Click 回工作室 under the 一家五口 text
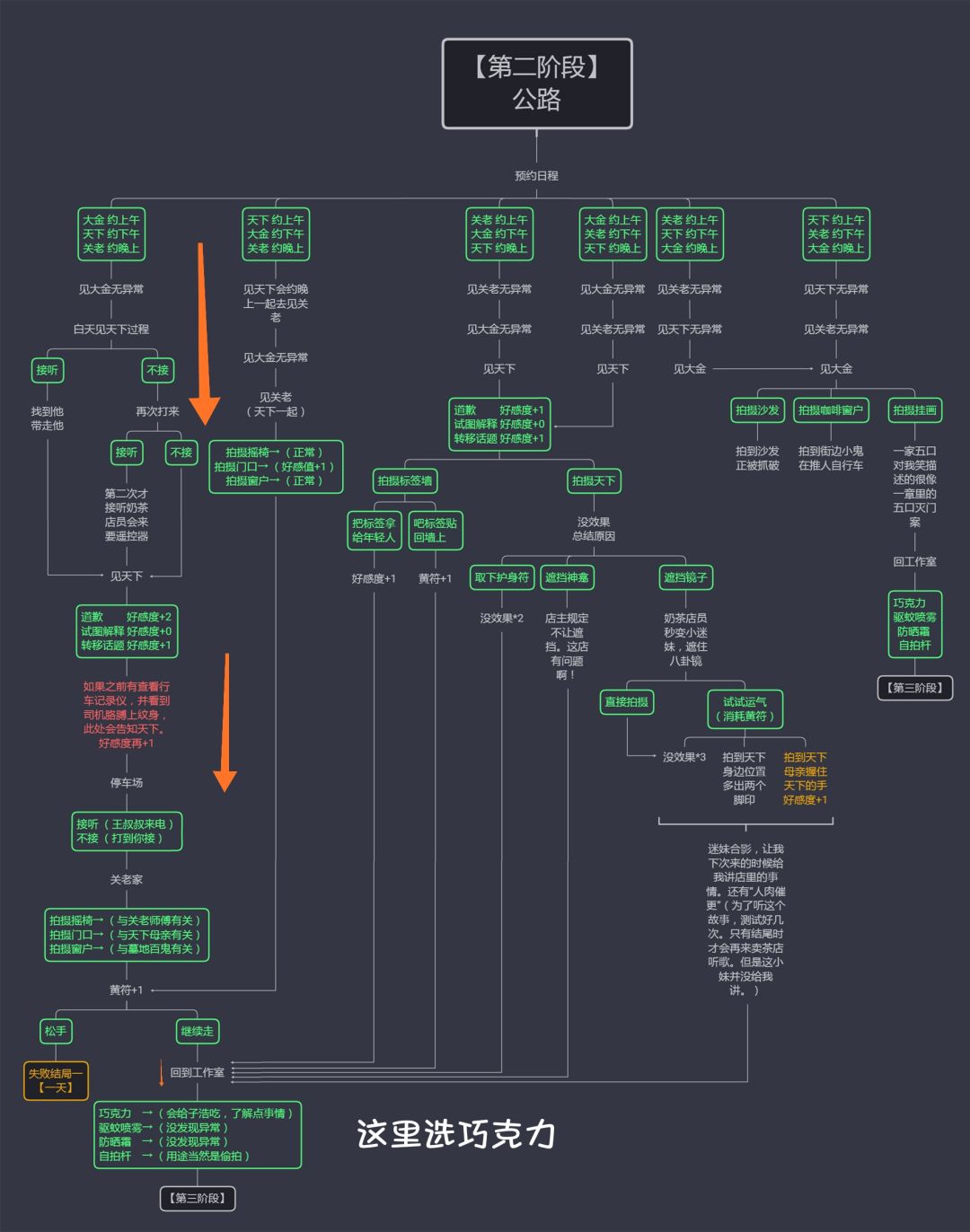The height and width of the screenshot is (1232, 970). tap(915, 562)
